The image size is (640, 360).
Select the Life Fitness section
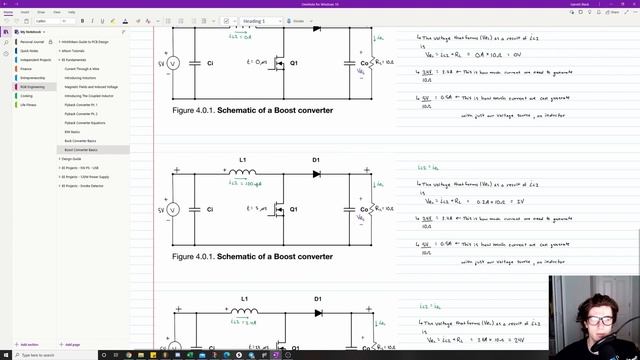(28, 105)
